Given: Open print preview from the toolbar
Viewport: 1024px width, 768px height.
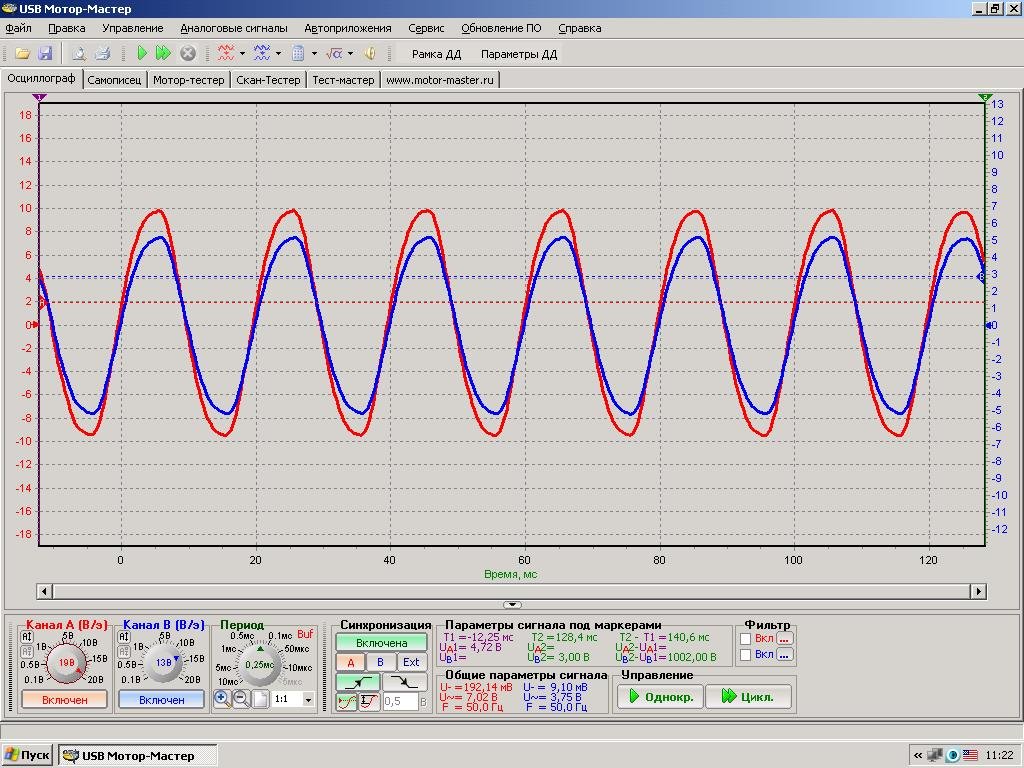Looking at the screenshot, I should point(79,54).
